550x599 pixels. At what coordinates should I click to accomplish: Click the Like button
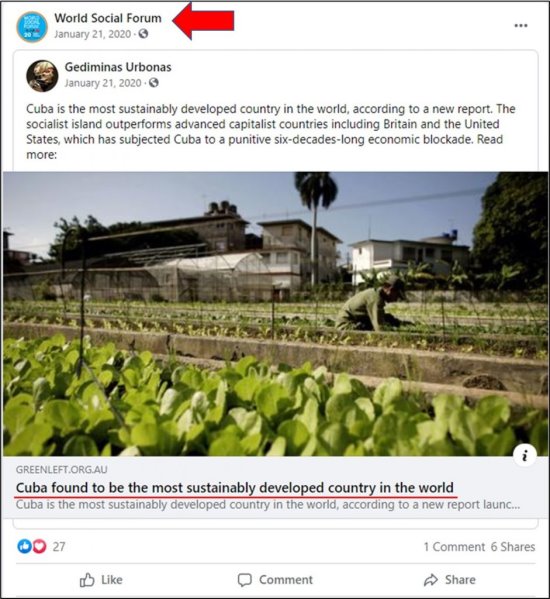click(101, 580)
